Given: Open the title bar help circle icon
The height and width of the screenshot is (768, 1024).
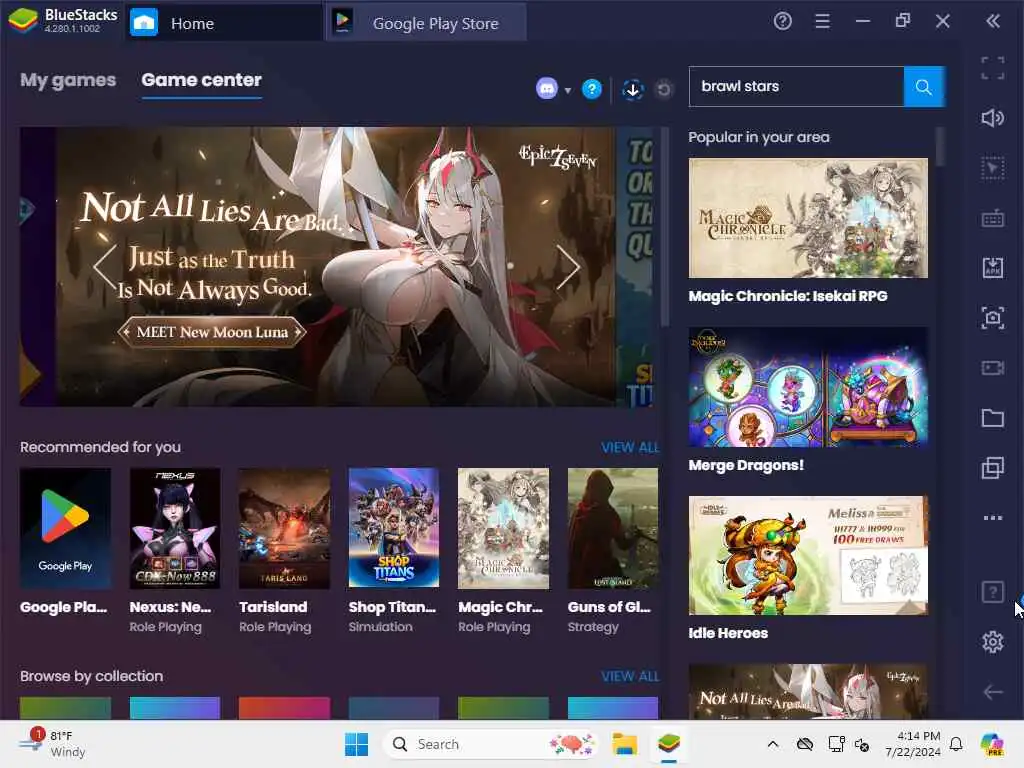Looking at the screenshot, I should pos(782,22).
